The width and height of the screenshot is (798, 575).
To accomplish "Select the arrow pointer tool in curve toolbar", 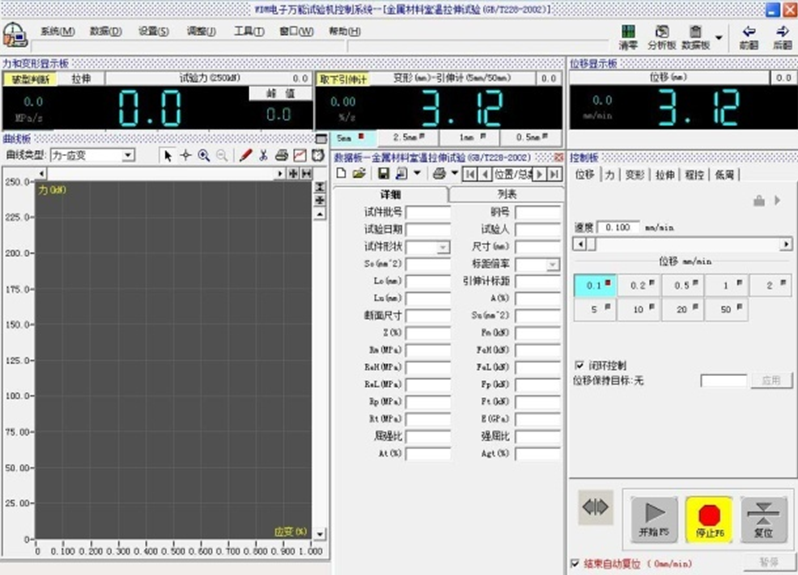I will point(168,155).
